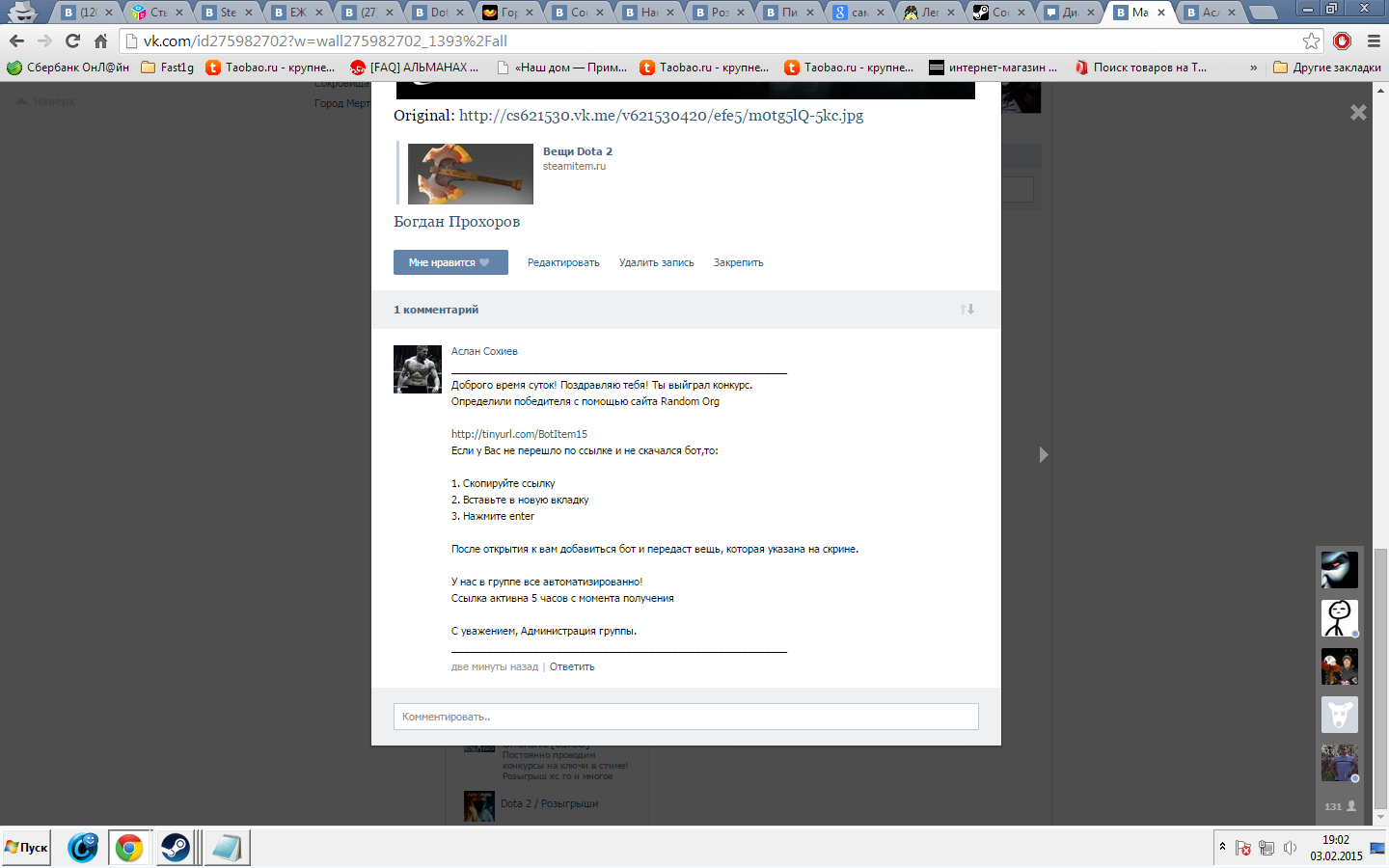Open the flag action center tray icon
Viewport: 1389px width, 868px height.
click(1243, 848)
